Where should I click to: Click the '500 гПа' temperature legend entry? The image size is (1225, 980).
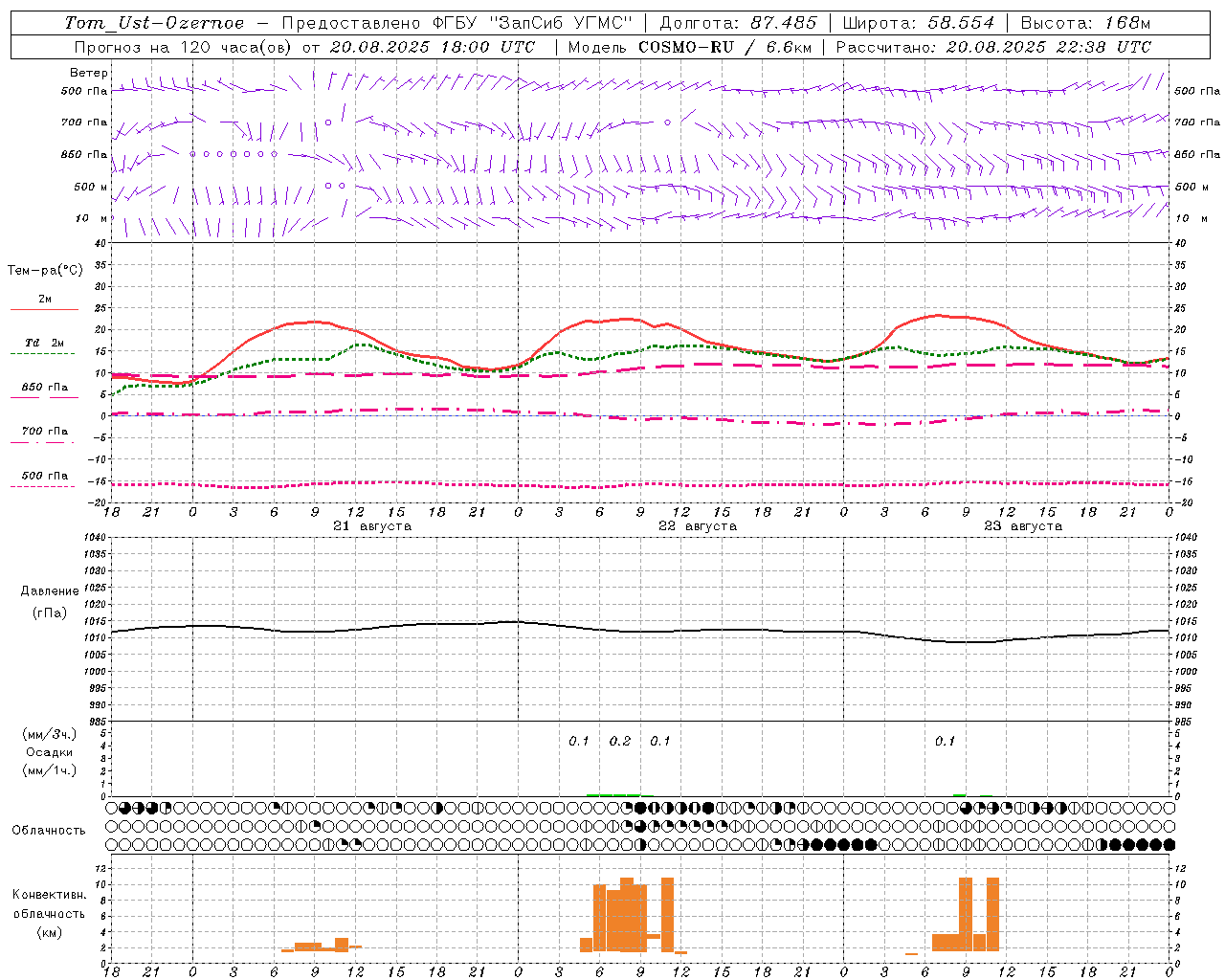coord(45,476)
